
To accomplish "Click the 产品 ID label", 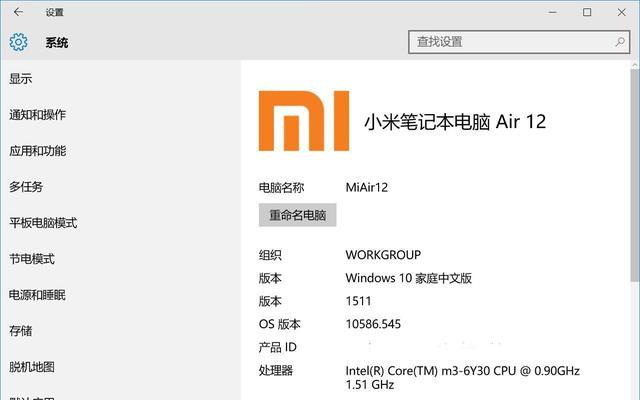I will coord(278,347).
